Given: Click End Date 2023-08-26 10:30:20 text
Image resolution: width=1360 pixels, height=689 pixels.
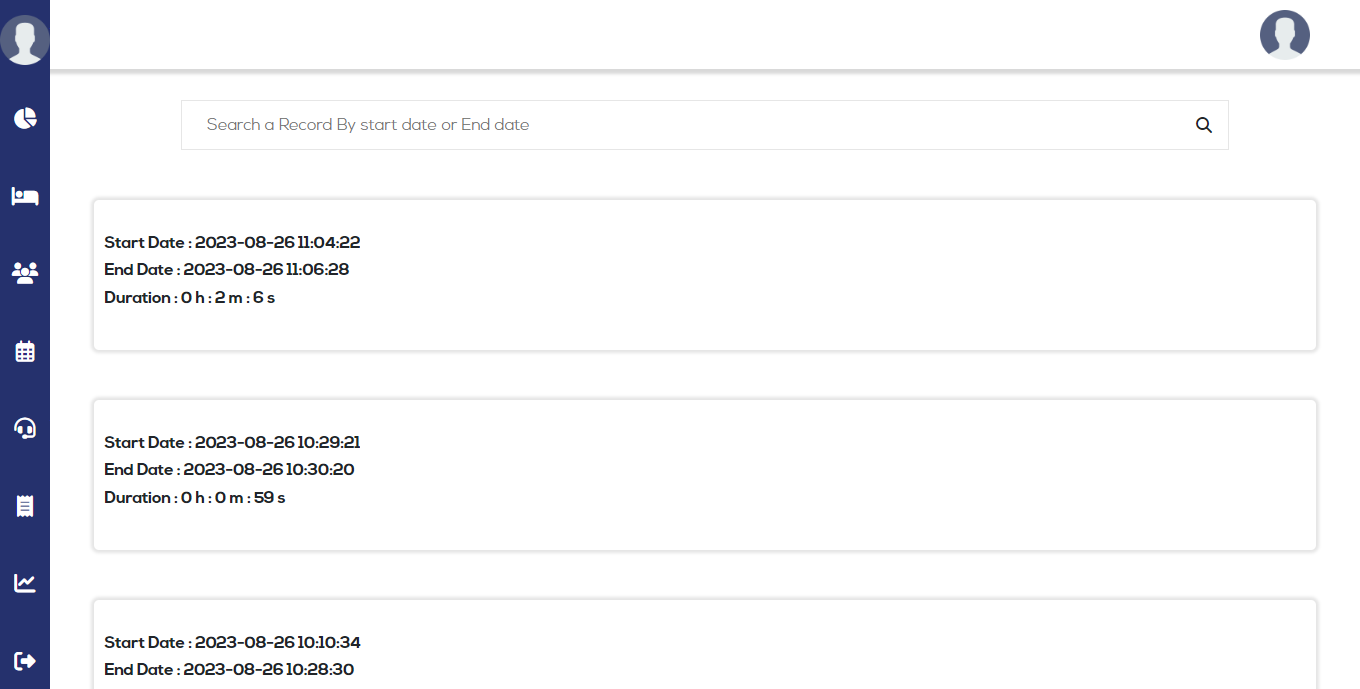Looking at the screenshot, I should (229, 469).
